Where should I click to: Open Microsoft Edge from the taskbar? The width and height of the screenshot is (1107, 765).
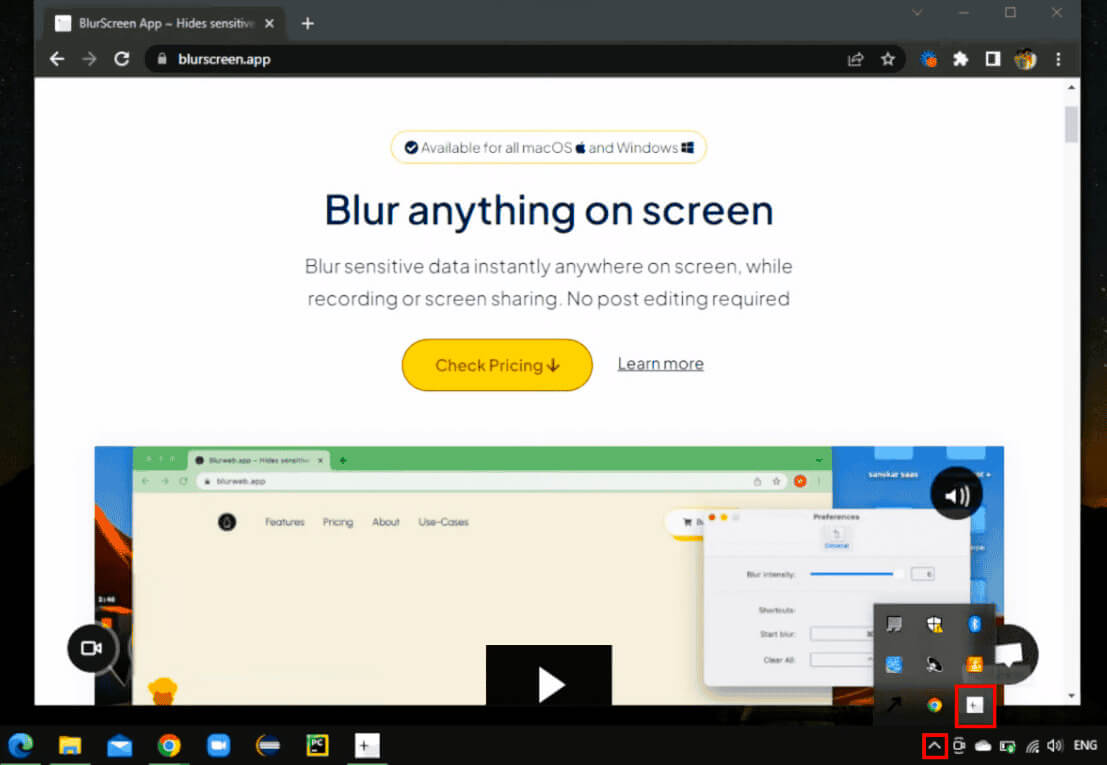(21, 745)
